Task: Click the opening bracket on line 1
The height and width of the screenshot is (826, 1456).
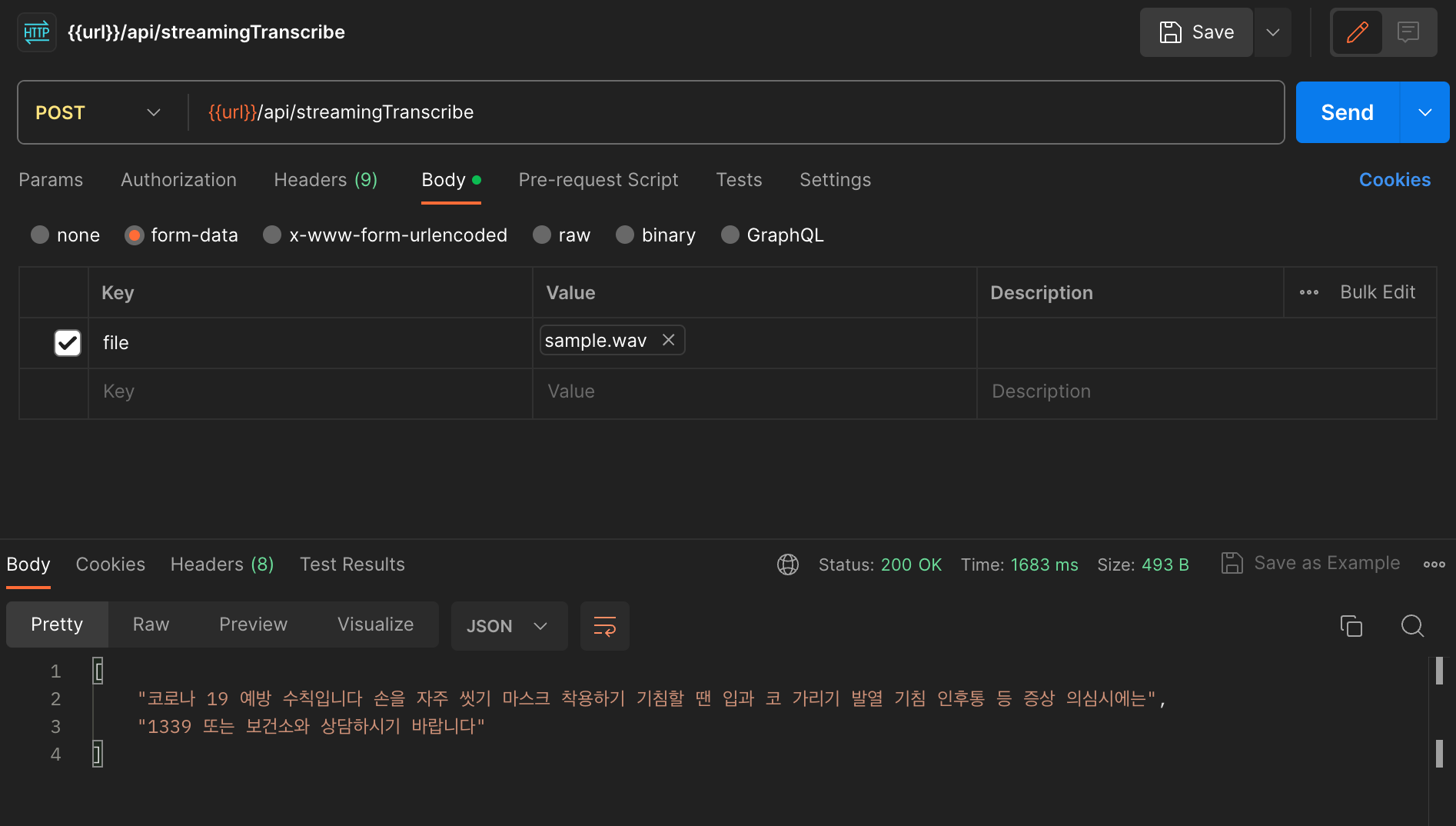Action: [98, 671]
